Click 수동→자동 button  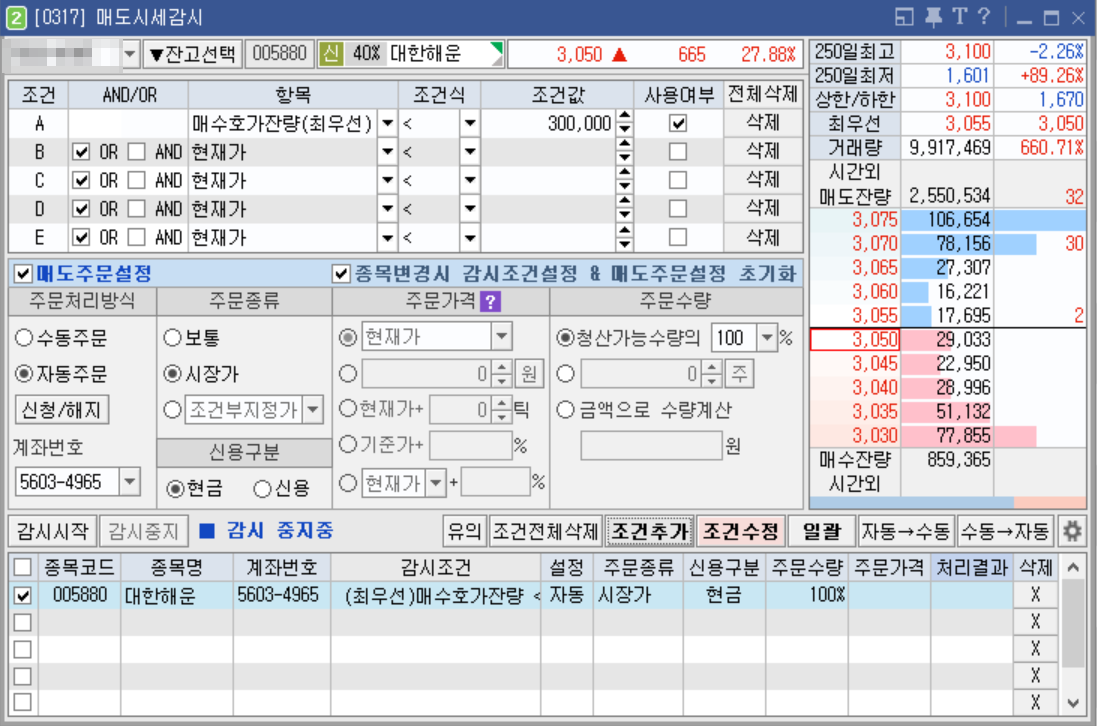pyautogui.click(x=1005, y=531)
